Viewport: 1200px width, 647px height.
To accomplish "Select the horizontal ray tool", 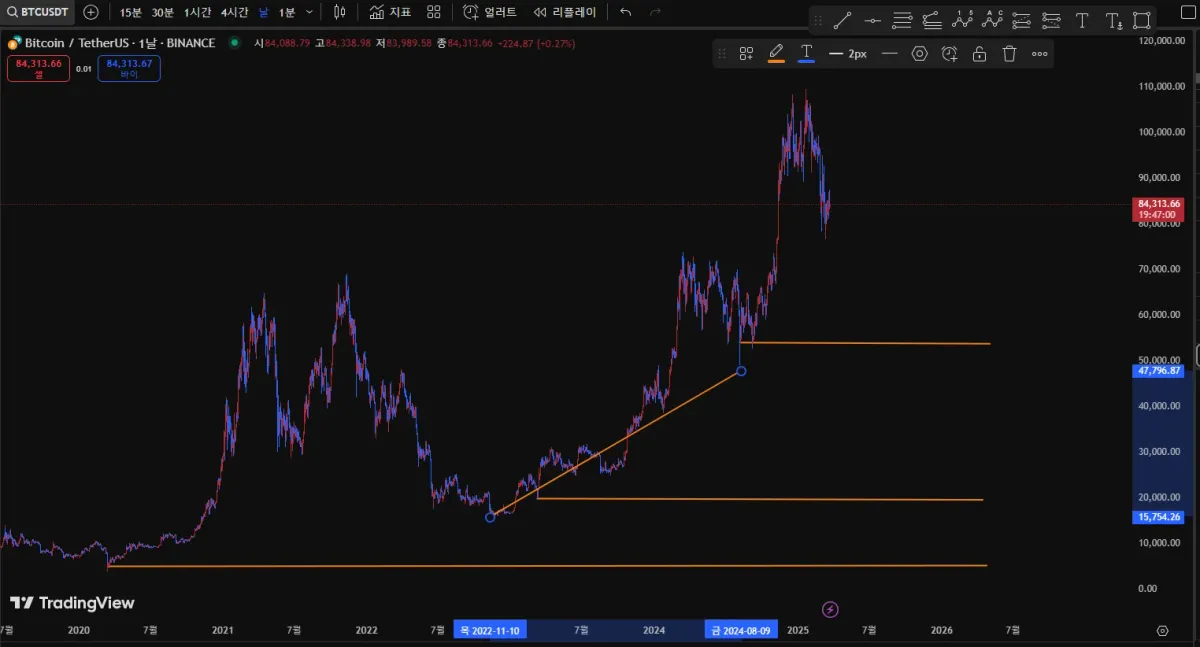I will [873, 20].
